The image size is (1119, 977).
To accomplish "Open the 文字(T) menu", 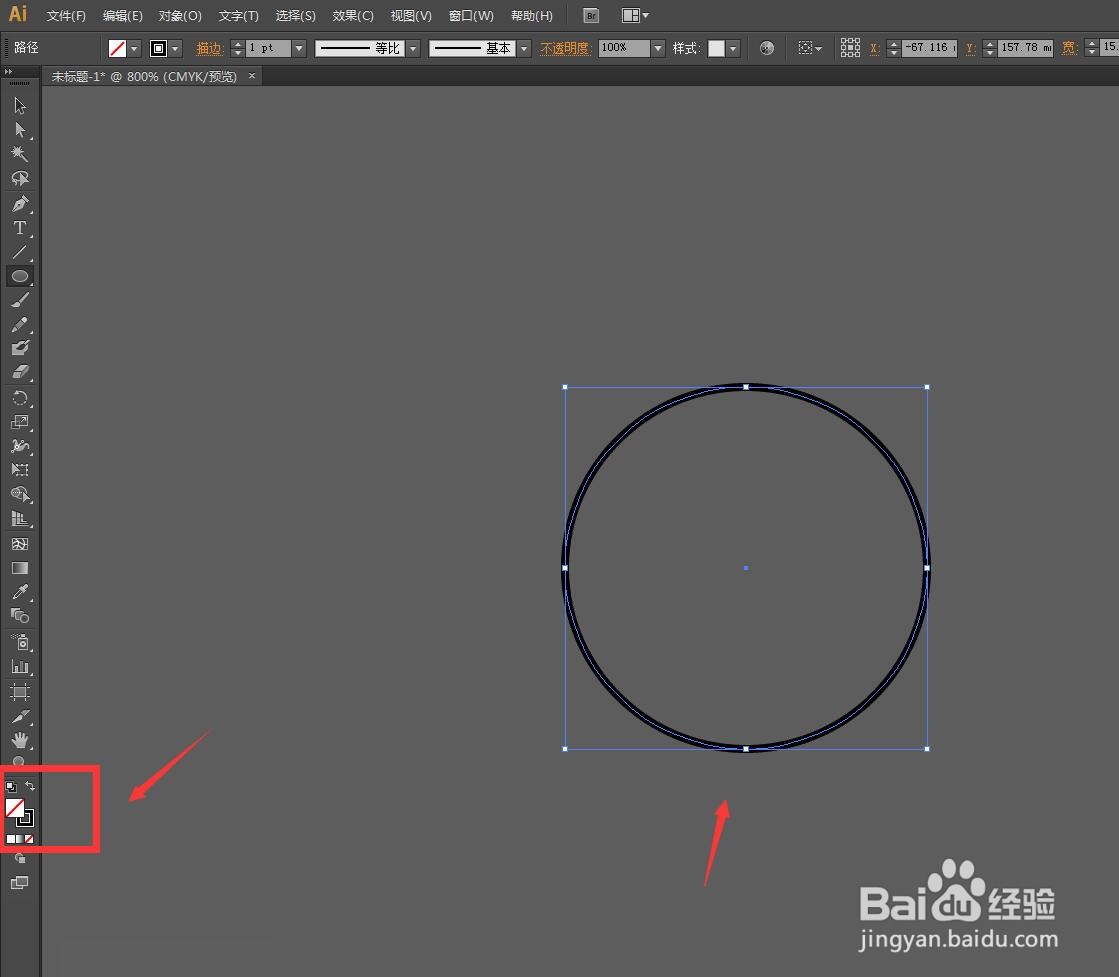I will pyautogui.click(x=238, y=16).
